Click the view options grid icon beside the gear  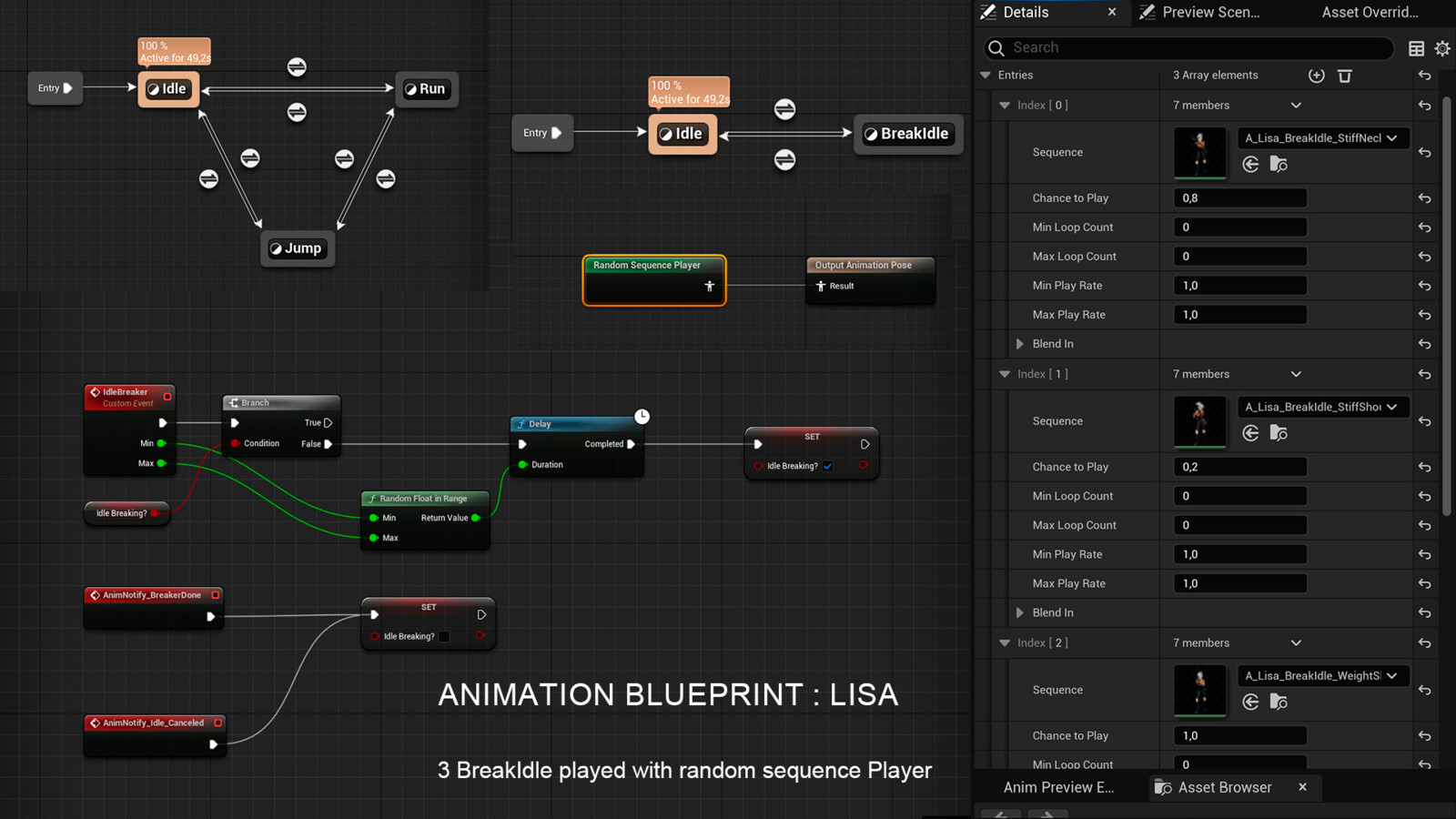(1415, 48)
